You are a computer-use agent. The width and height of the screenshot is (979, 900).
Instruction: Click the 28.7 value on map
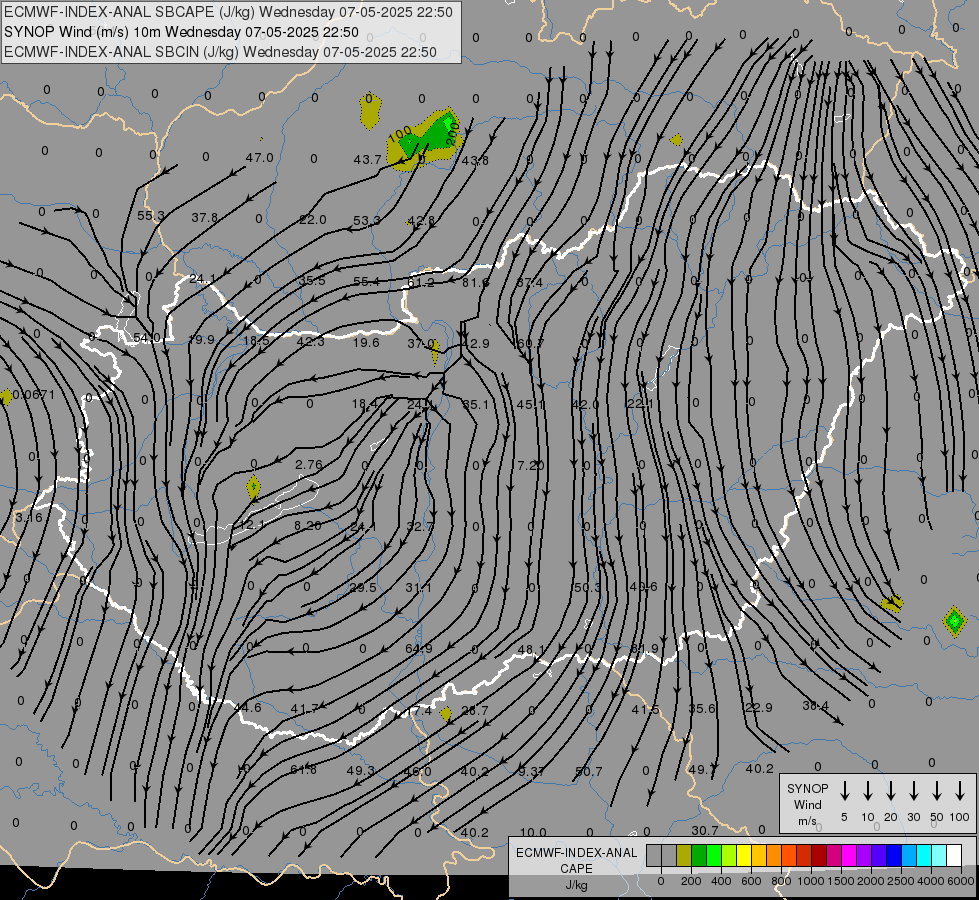pos(475,711)
